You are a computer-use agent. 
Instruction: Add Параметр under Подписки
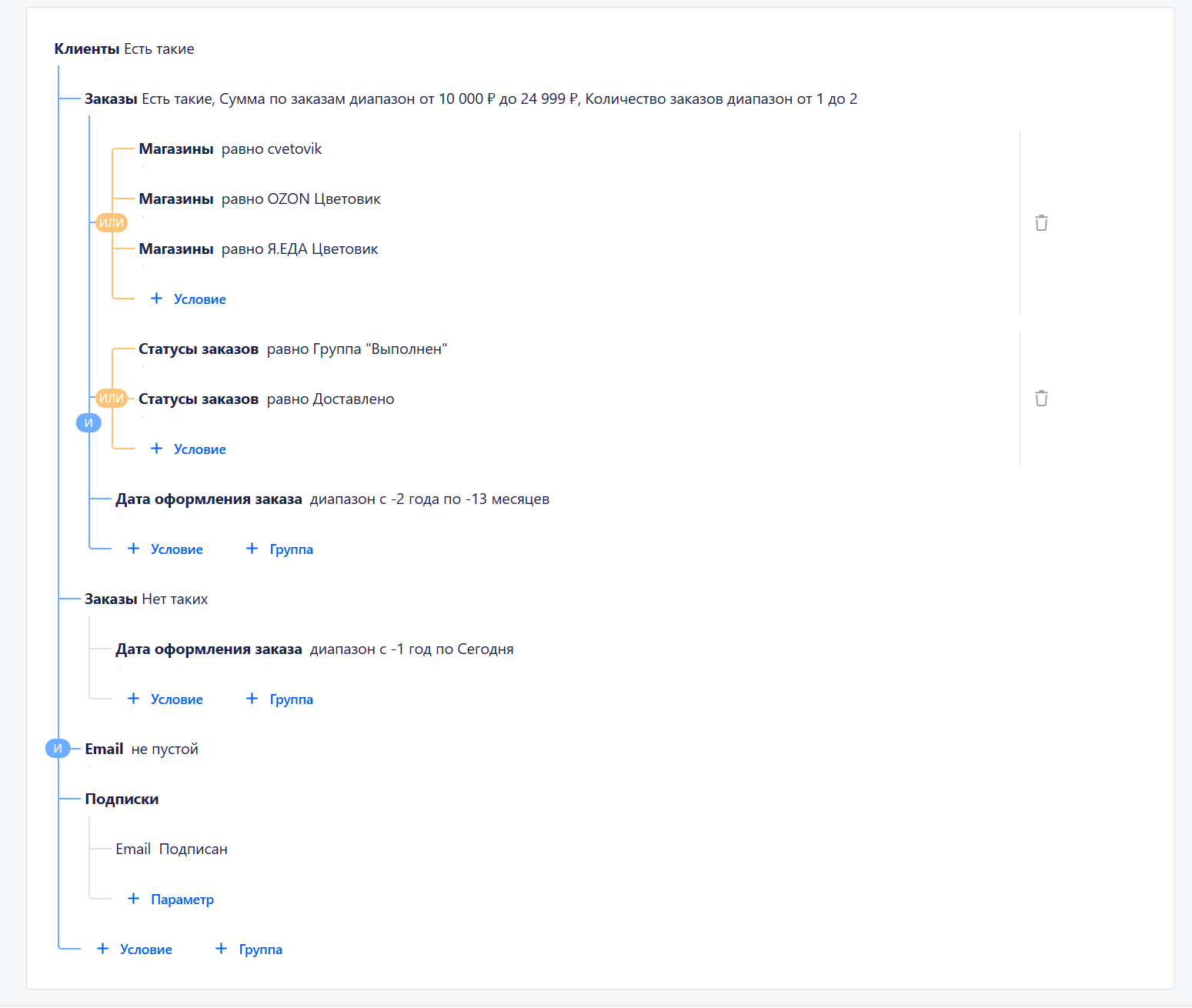coord(171,900)
